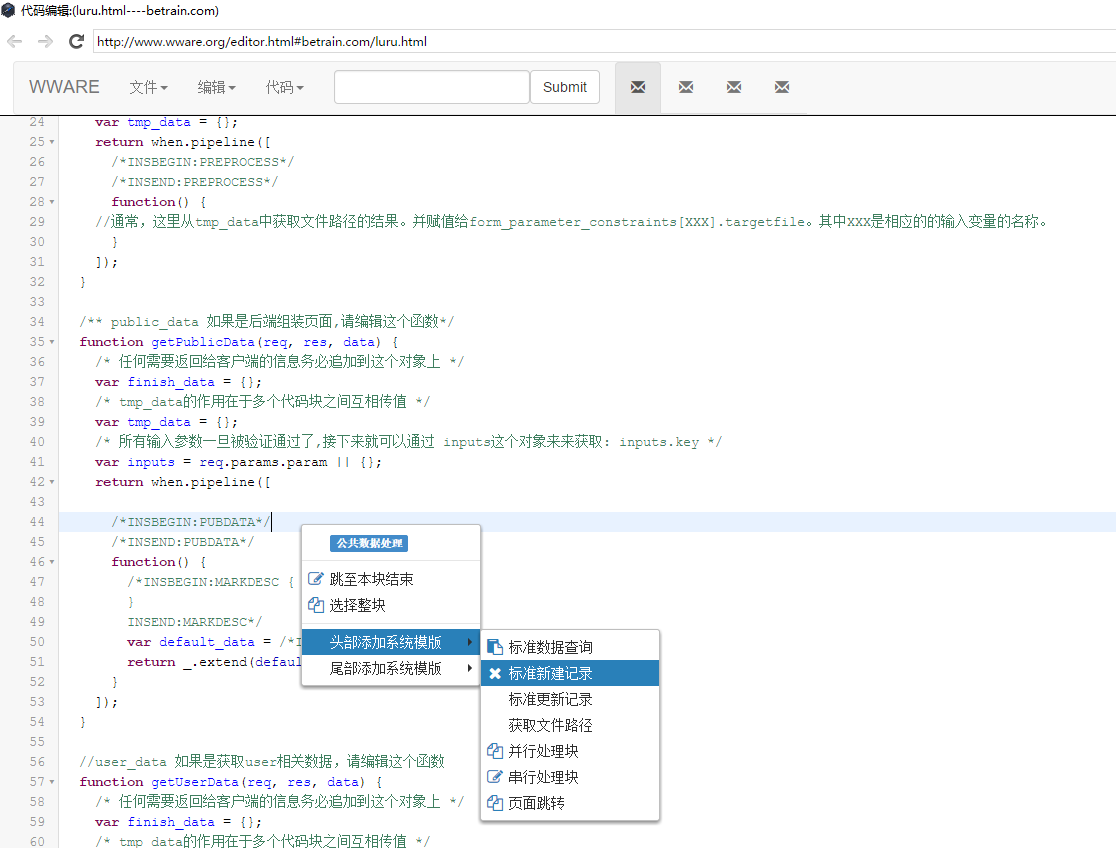Screen dimensions: 1116x848
Task: Click the copy icon beside 页面跳转
Action: click(495, 803)
